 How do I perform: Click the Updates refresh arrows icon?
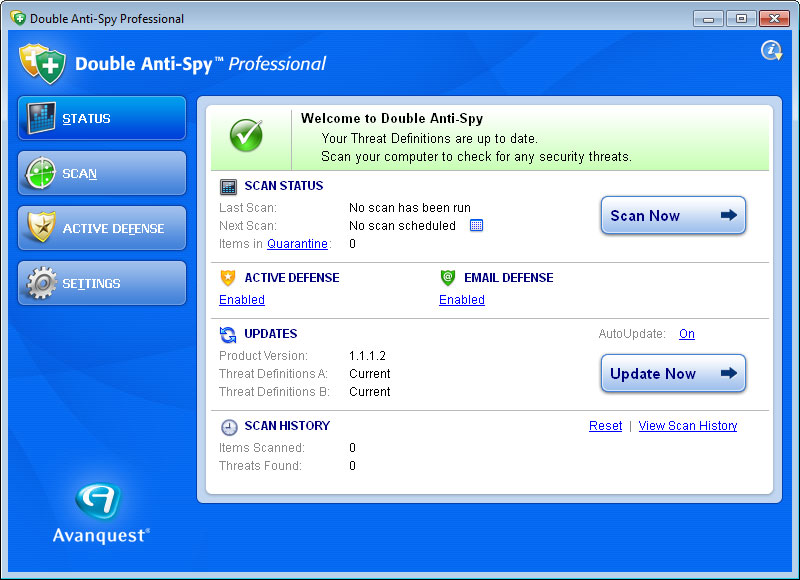click(228, 334)
